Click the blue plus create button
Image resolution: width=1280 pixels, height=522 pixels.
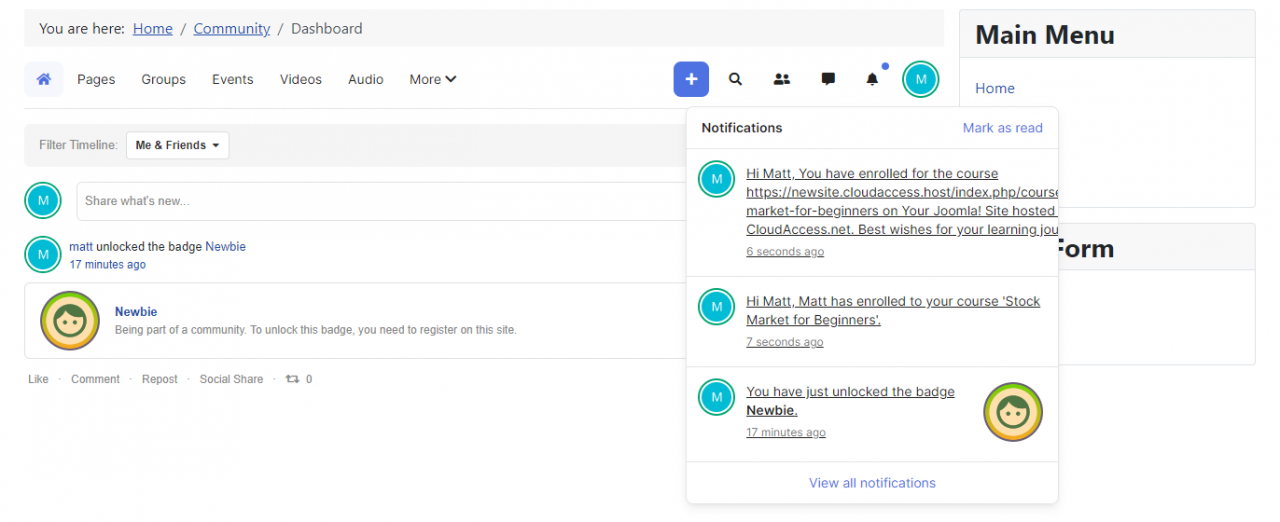click(691, 79)
